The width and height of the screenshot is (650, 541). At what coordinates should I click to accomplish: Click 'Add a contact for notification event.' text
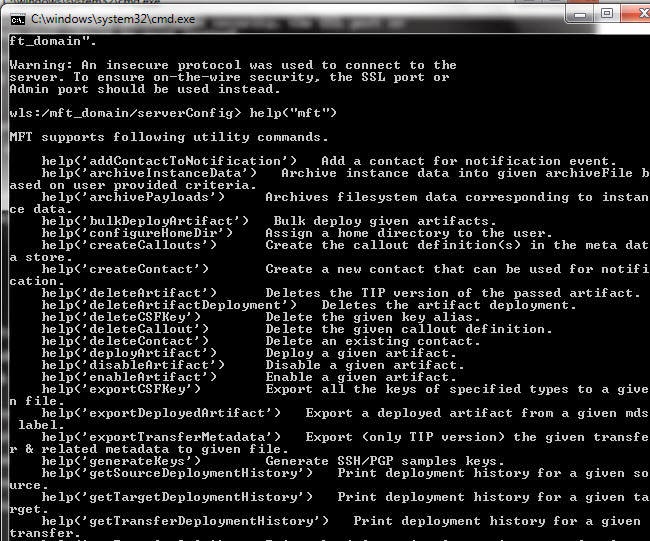(x=469, y=161)
